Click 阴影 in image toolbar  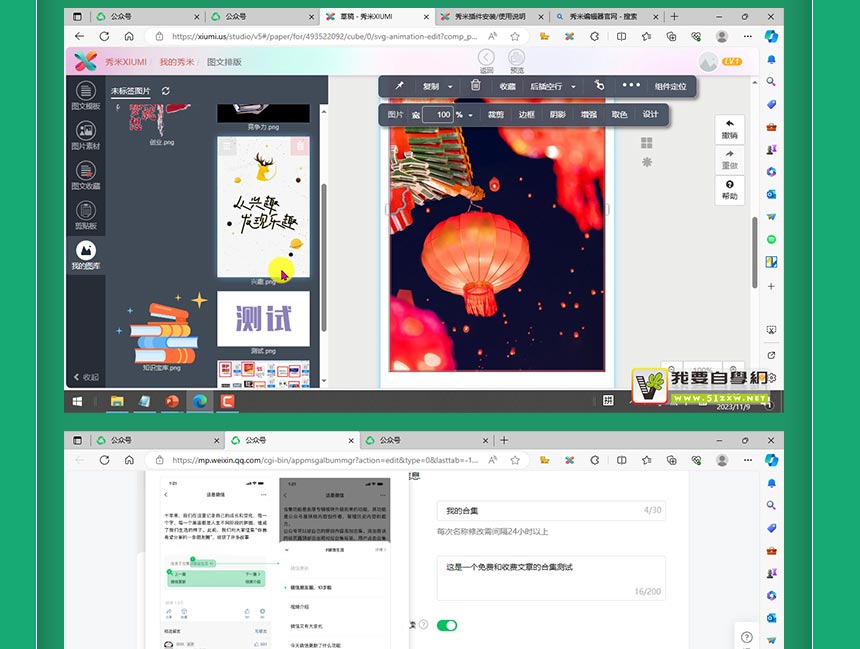[557, 115]
